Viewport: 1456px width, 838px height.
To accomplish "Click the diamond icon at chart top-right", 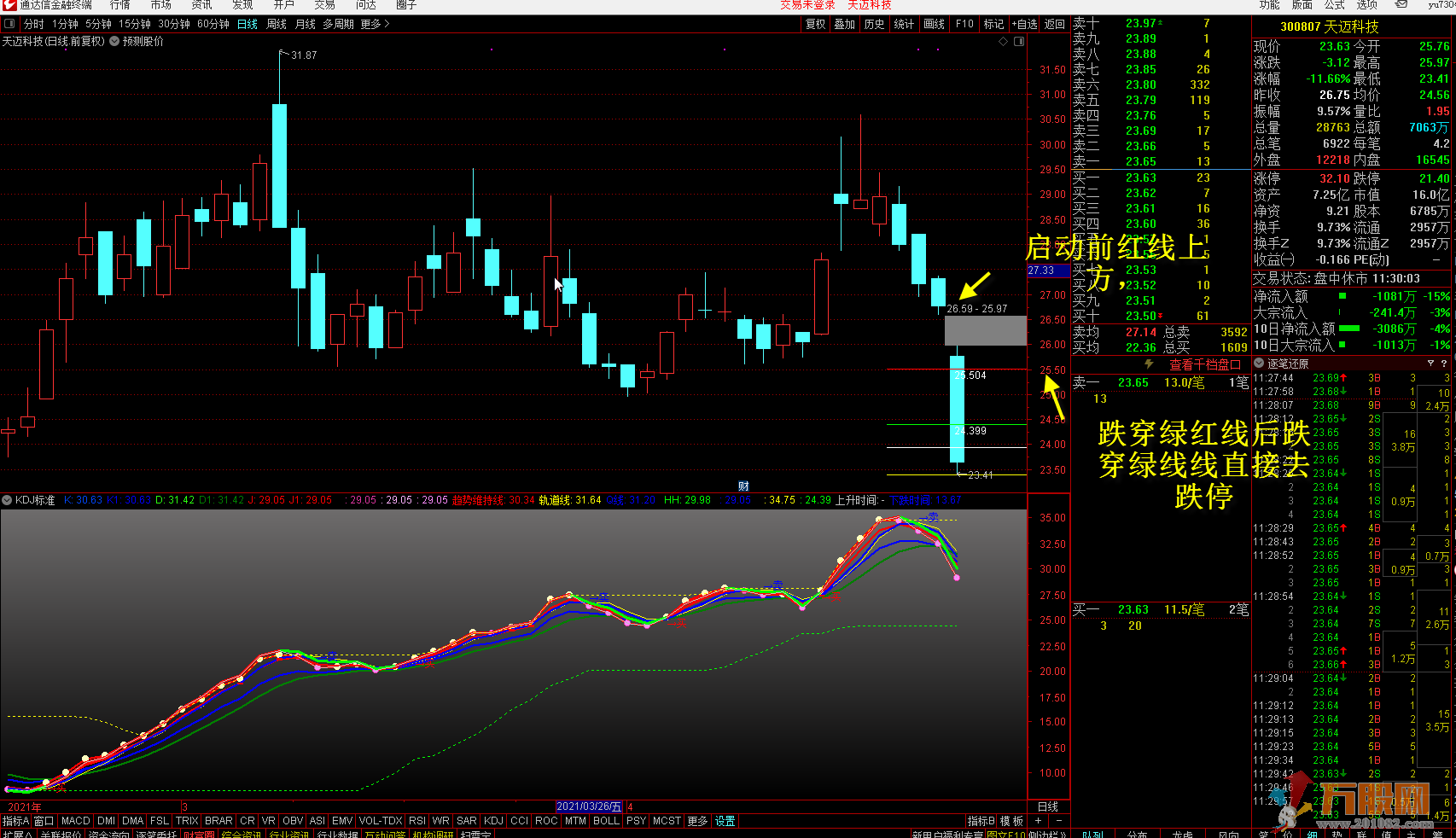I will (1003, 41).
